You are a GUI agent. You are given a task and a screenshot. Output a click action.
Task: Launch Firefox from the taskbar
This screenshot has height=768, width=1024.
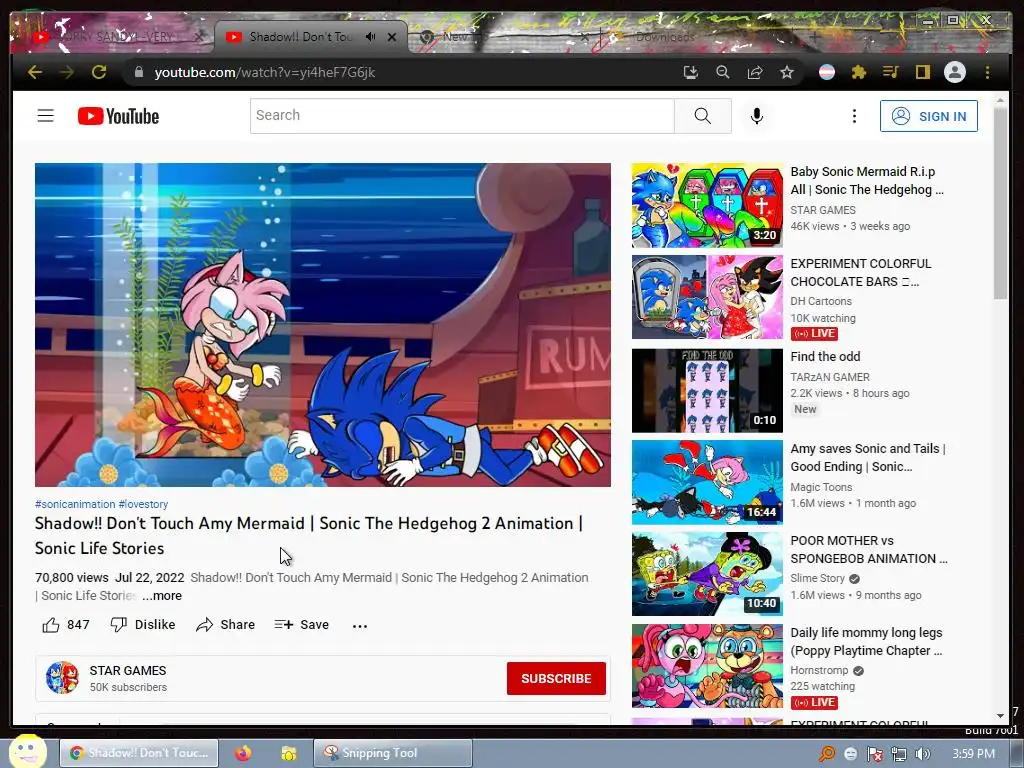click(243, 753)
